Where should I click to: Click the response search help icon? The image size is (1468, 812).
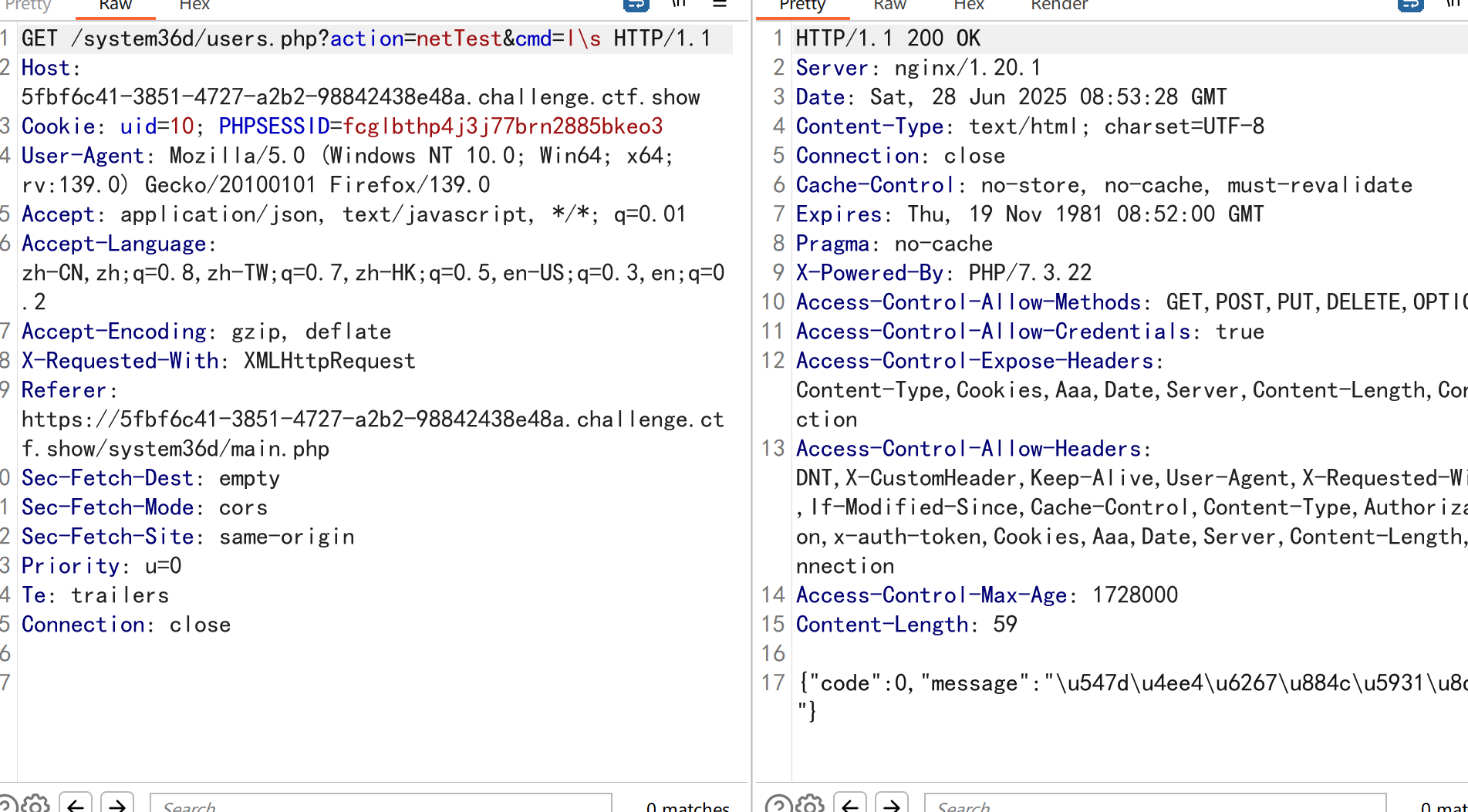click(x=778, y=804)
